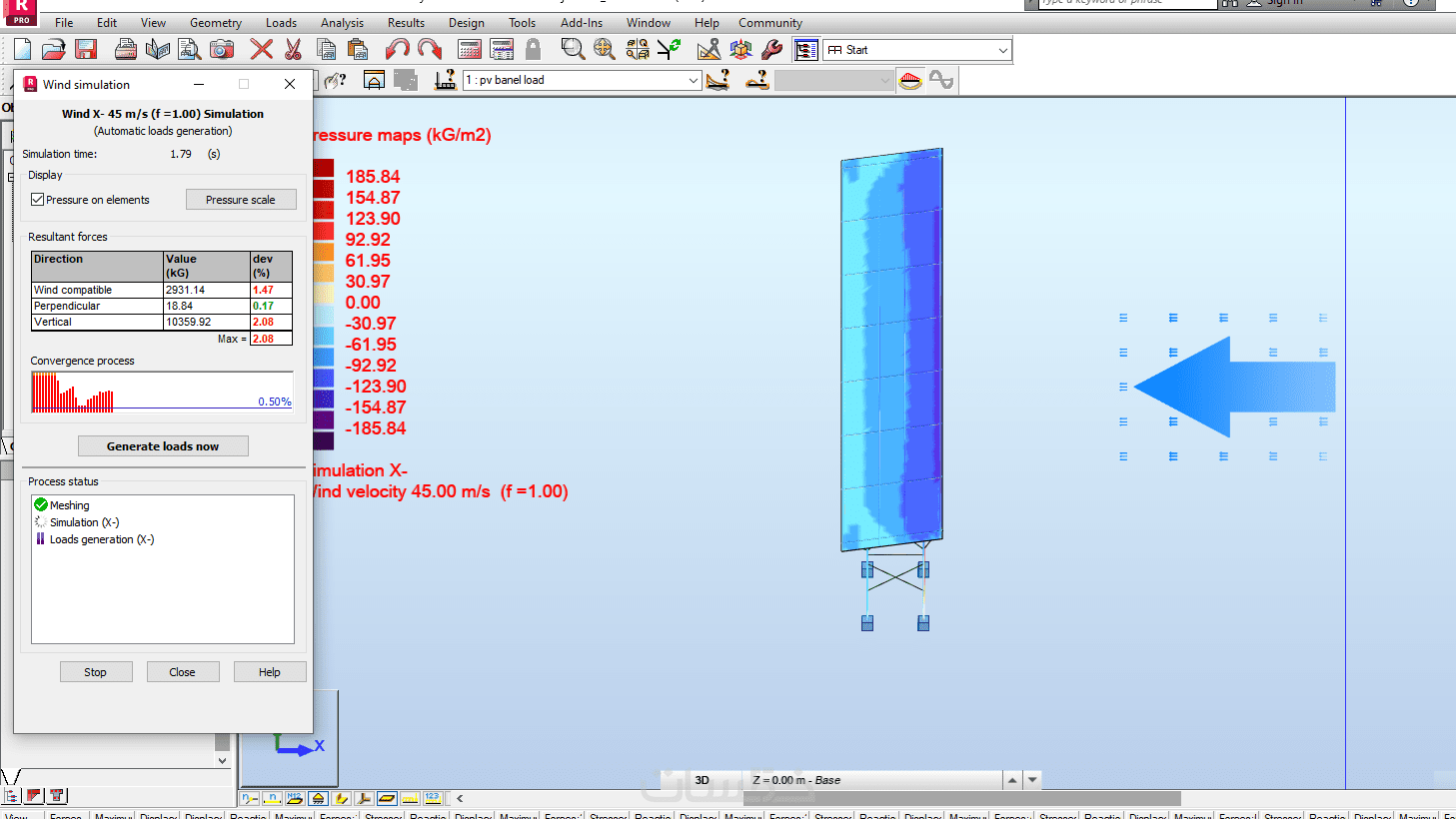Click the dark purple bottom swatch in pressure legend
The height and width of the screenshot is (819, 1456).
click(324, 440)
